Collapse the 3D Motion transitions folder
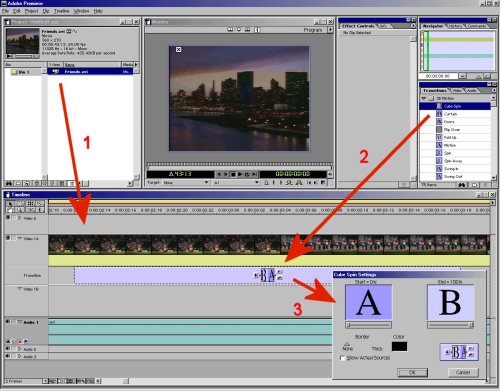Viewport: 500px width, 391px height. click(424, 98)
